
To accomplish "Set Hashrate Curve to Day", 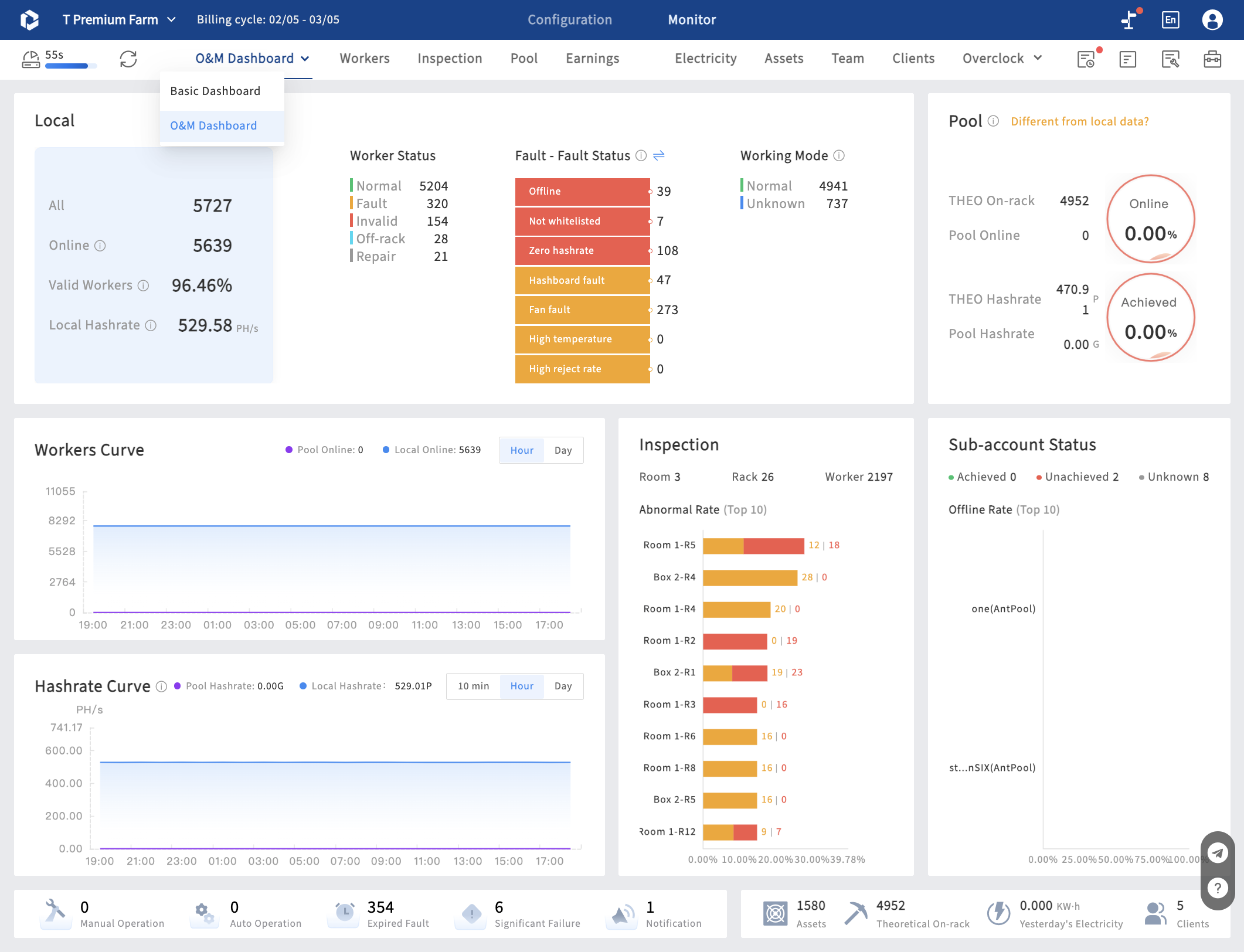I will click(x=563, y=686).
